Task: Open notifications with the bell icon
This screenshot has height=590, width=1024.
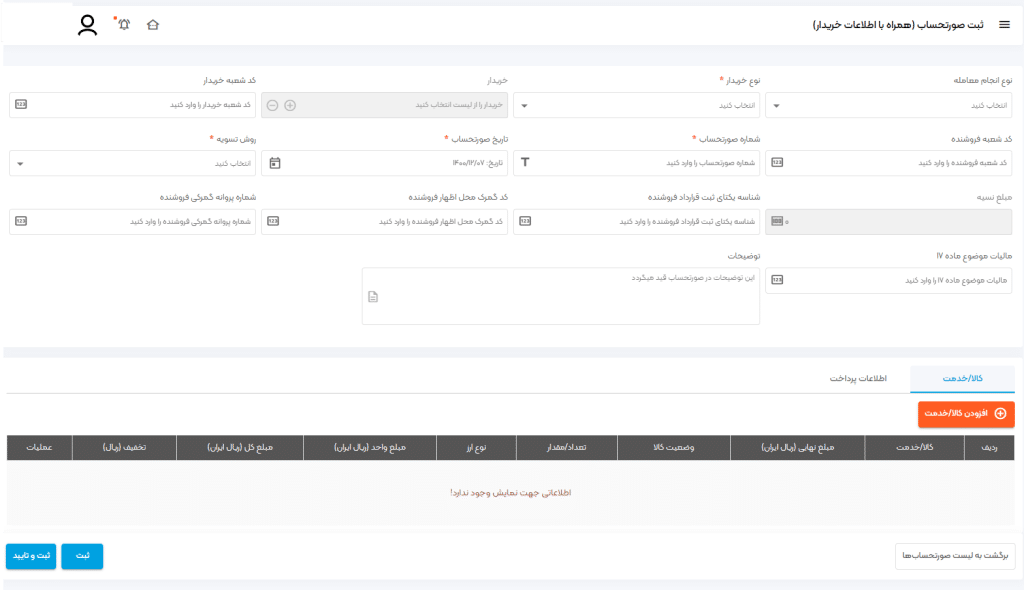Action: (124, 24)
